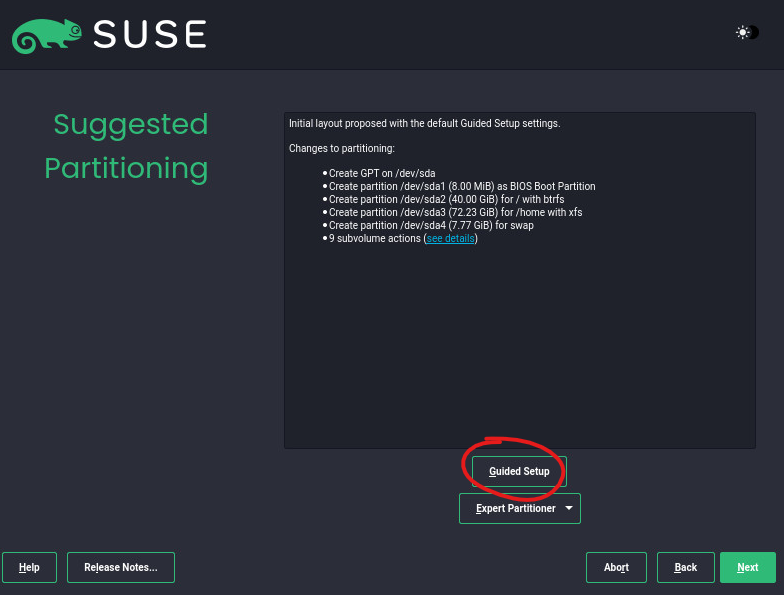Abort the installation

pyautogui.click(x=616, y=568)
